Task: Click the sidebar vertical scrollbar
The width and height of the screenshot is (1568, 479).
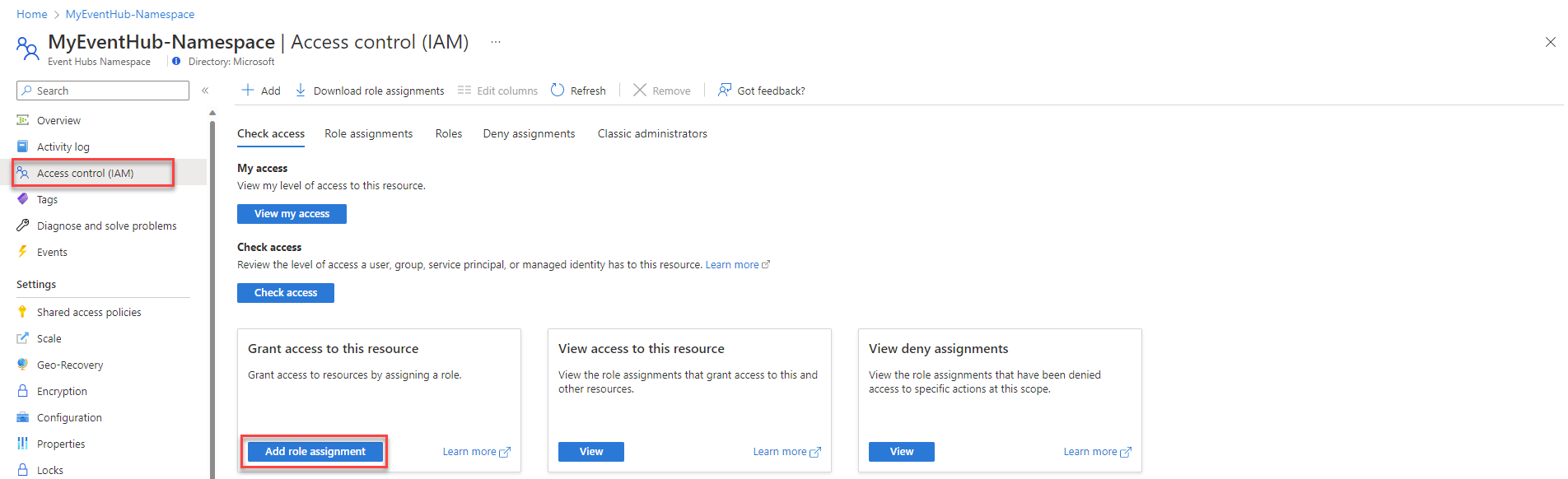Action: (212, 296)
